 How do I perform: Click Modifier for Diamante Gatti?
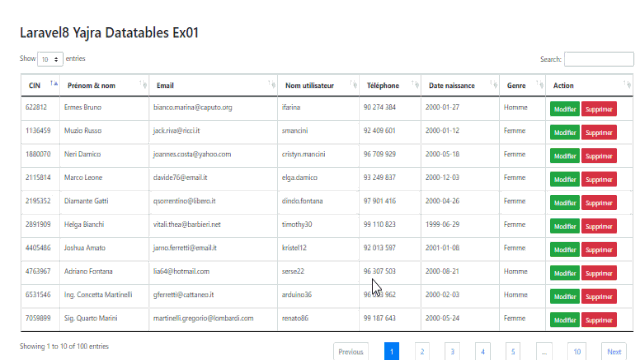tap(564, 203)
